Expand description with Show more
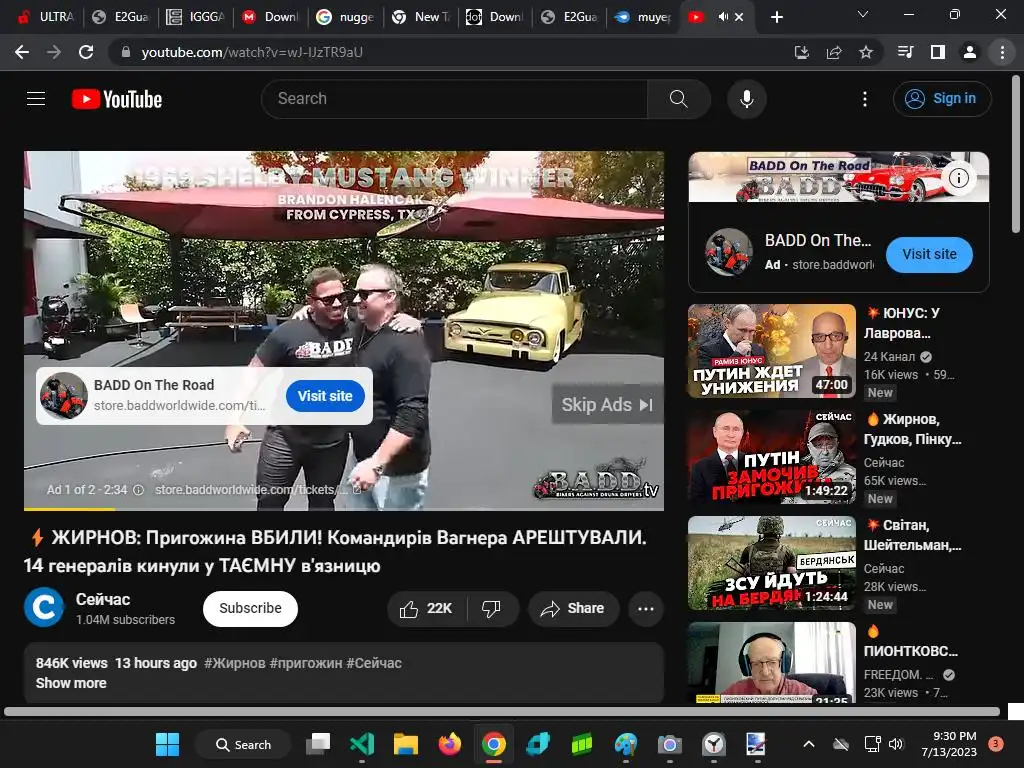This screenshot has width=1024, height=768. [x=71, y=683]
